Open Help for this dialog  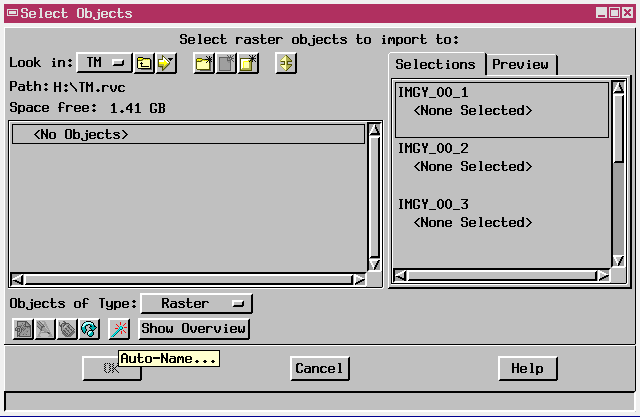point(527,368)
